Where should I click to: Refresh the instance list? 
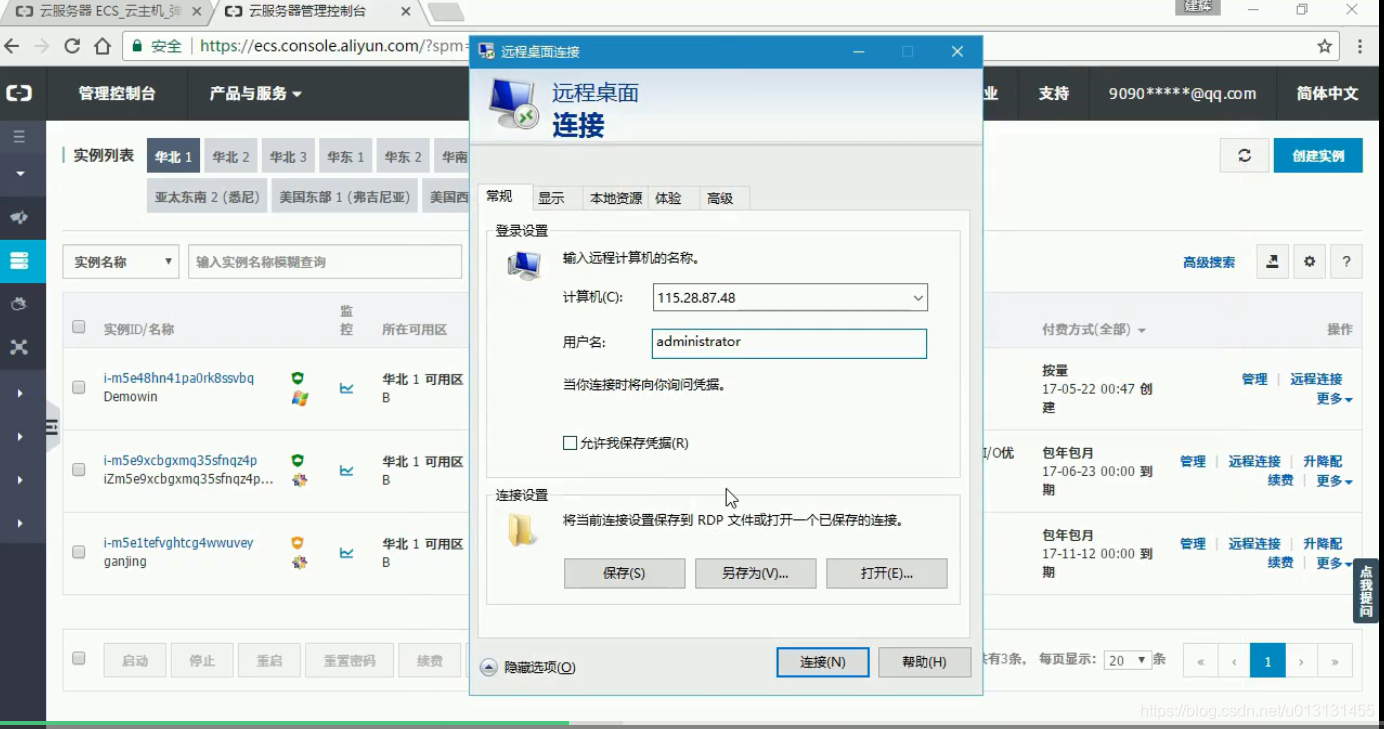click(1244, 156)
